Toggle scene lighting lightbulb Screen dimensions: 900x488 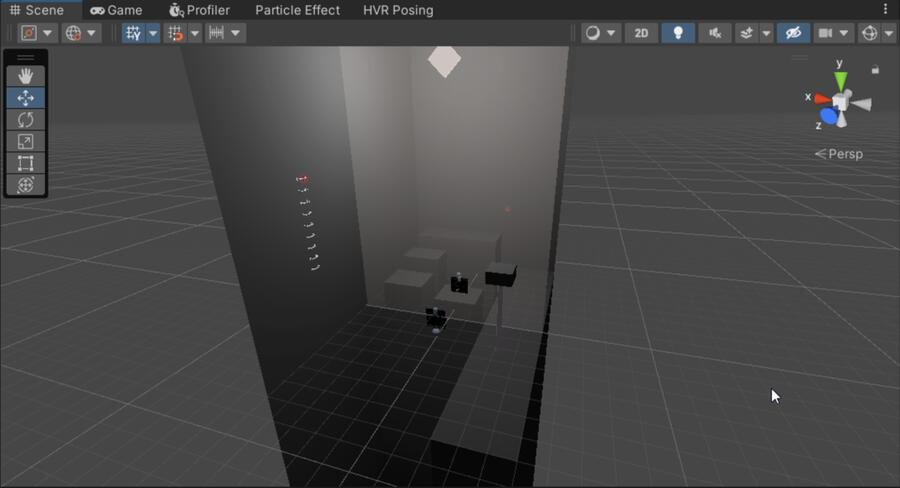click(x=678, y=33)
